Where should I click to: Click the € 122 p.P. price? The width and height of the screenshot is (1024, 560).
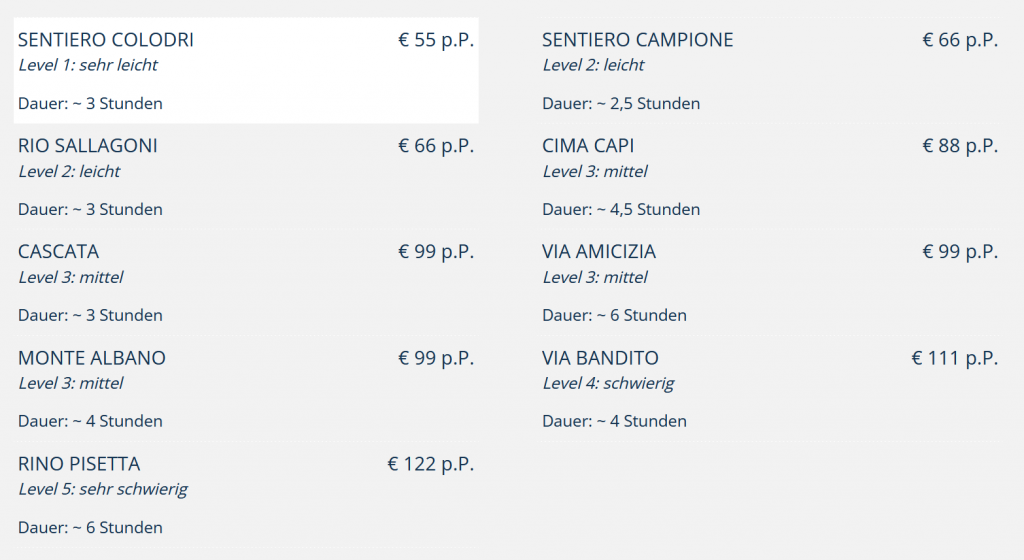point(431,464)
